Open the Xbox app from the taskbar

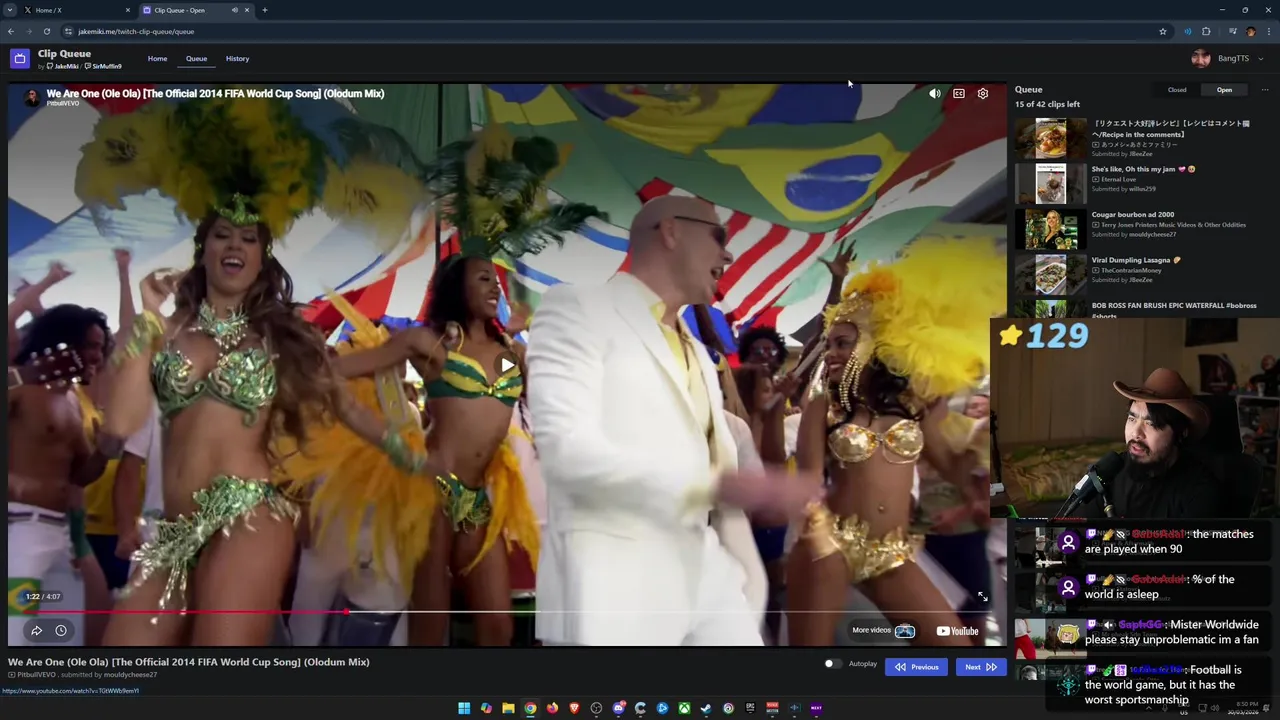coord(684,708)
